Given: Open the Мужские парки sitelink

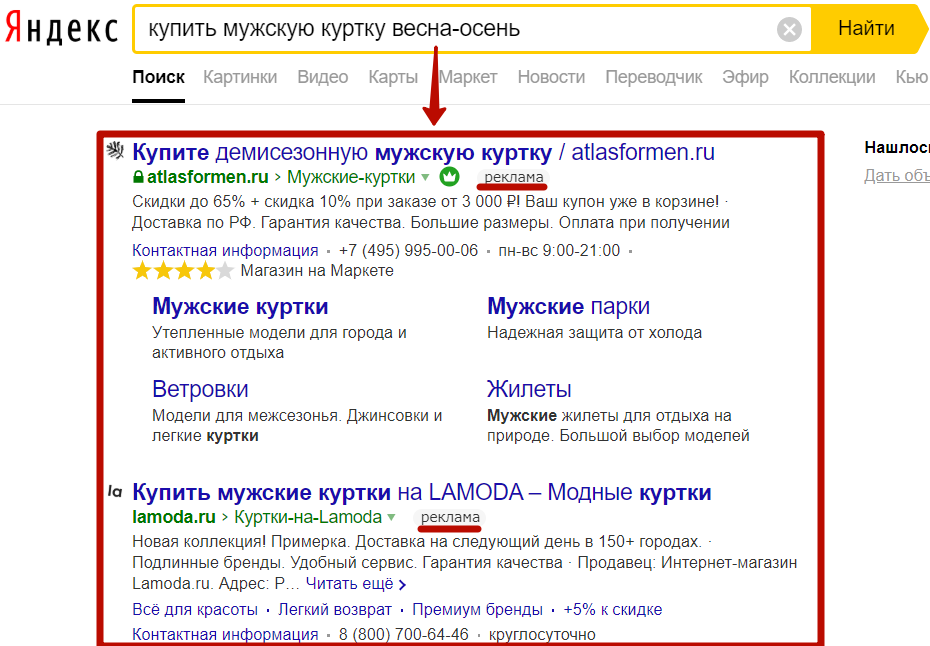Looking at the screenshot, I should click(568, 306).
